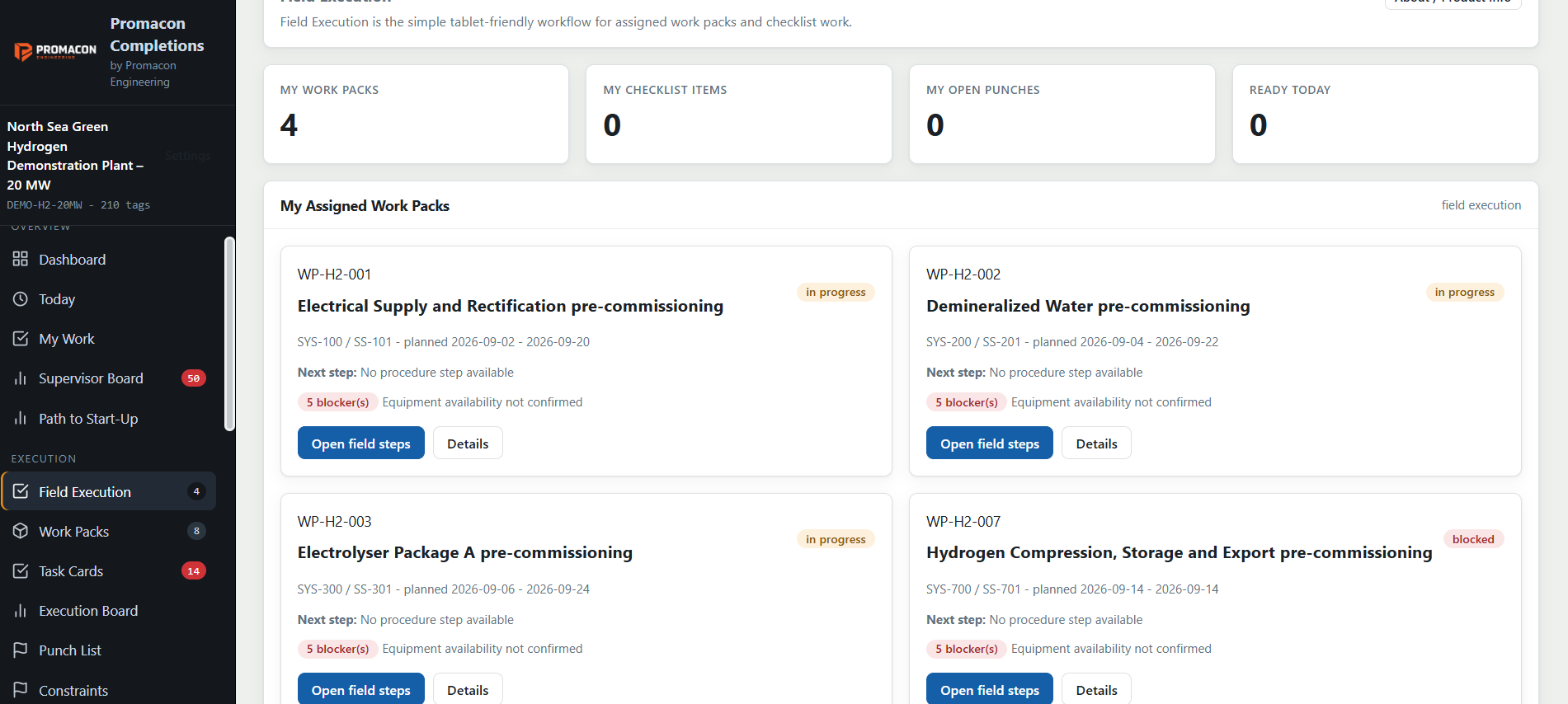Click the blocked status badge on WP-H2-007

1473,539
